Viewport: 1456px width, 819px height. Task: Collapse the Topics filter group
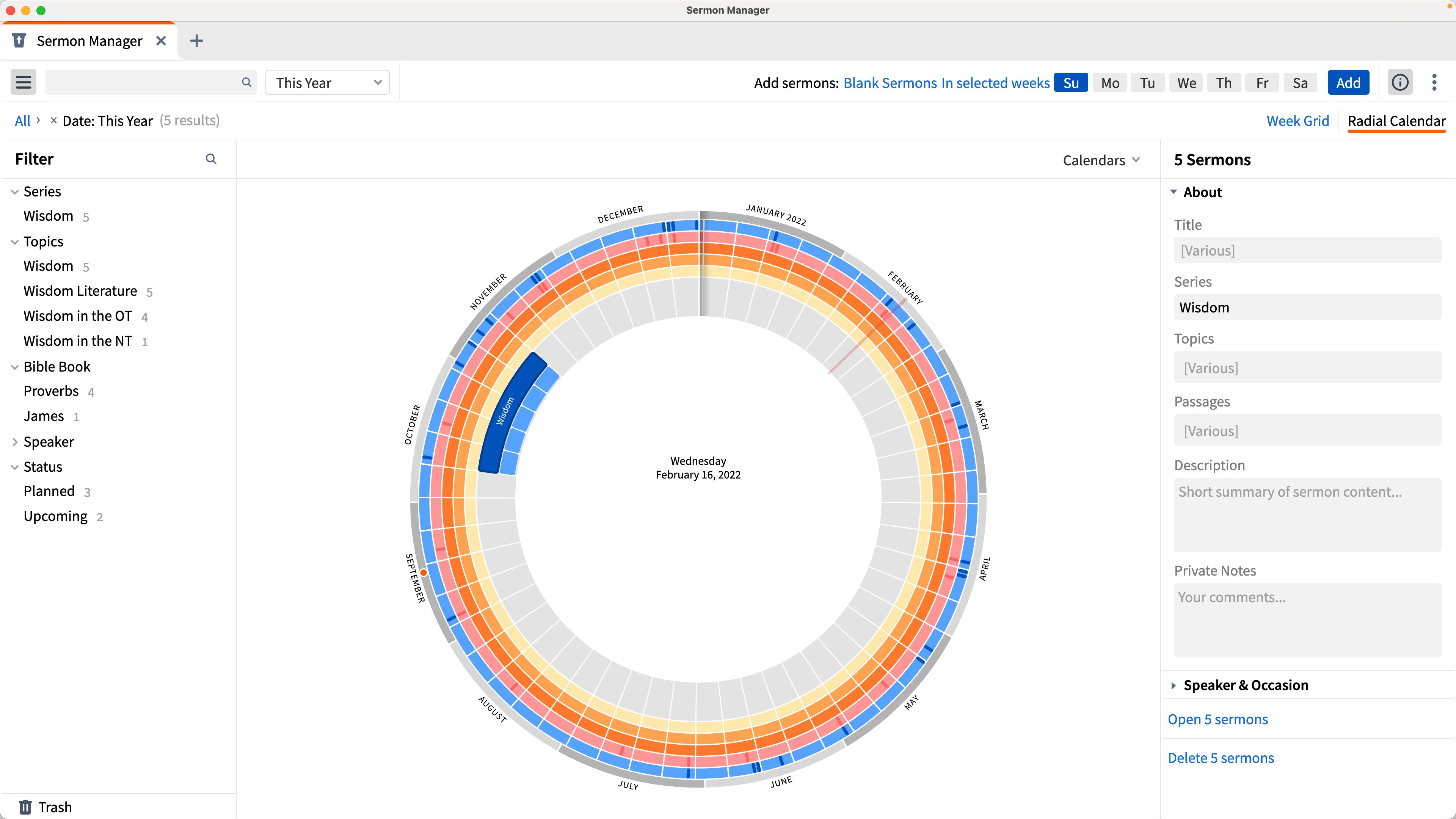click(15, 242)
